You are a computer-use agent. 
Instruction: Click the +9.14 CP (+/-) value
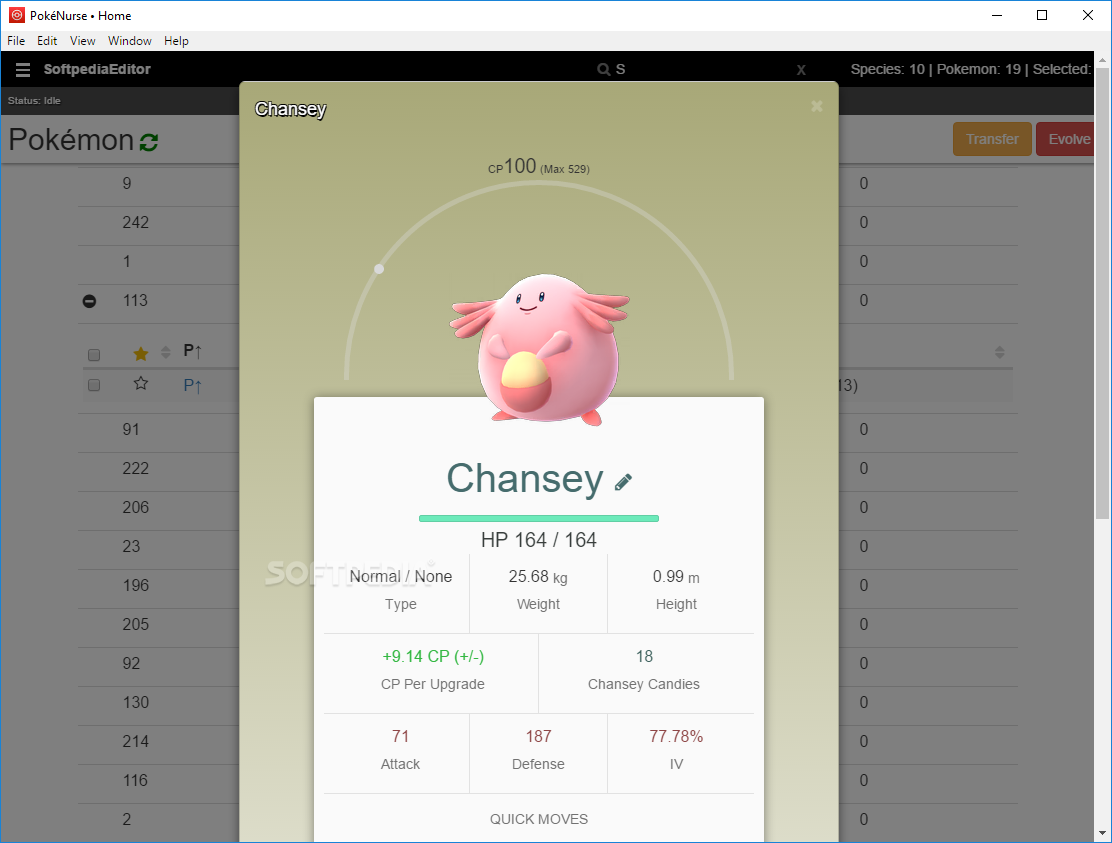433,657
